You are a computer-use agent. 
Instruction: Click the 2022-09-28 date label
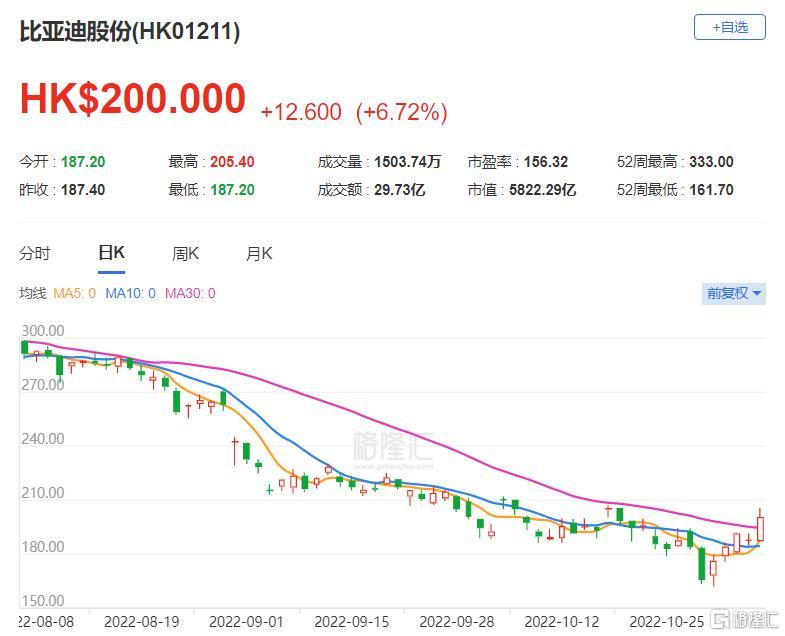click(x=457, y=622)
